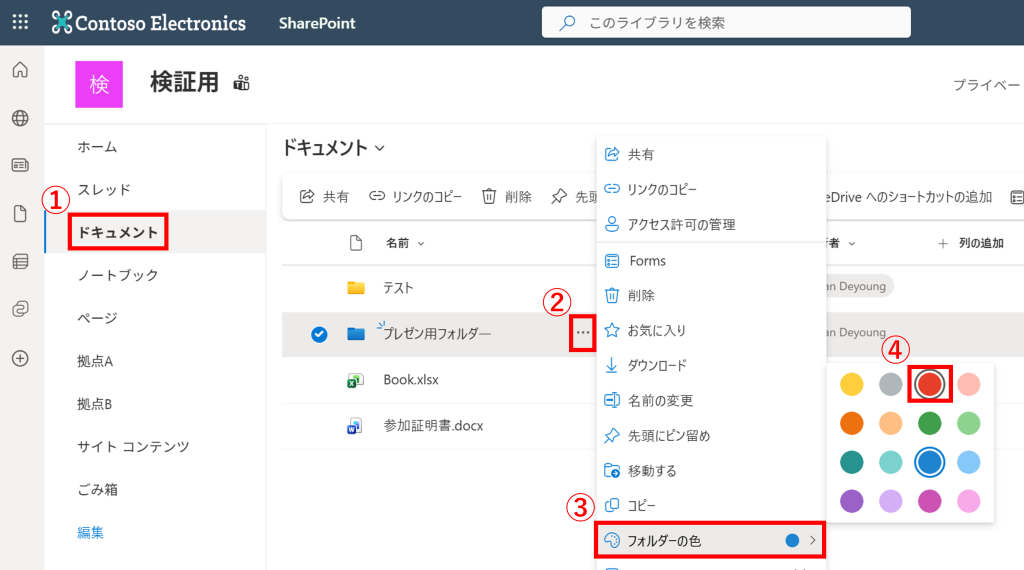The image size is (1024, 570).
Task: Click the Teams icon beside 検証用 title
Action: [x=241, y=83]
